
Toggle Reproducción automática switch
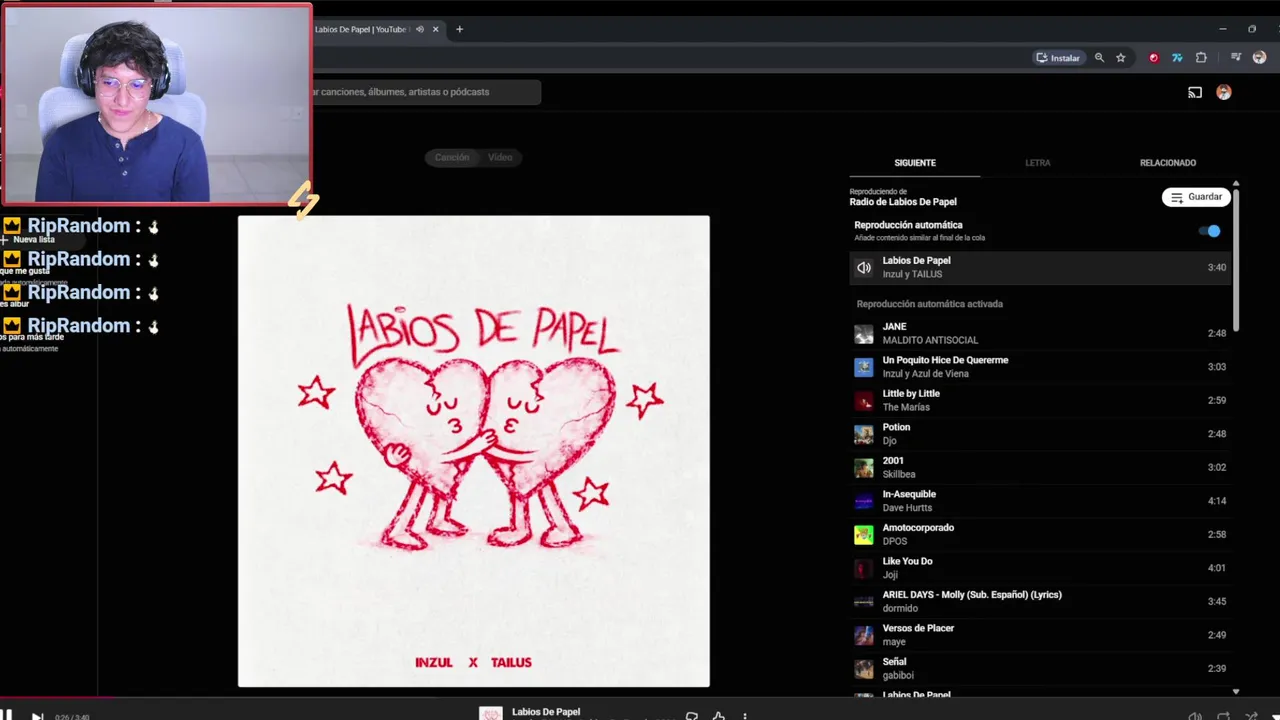(x=1210, y=231)
